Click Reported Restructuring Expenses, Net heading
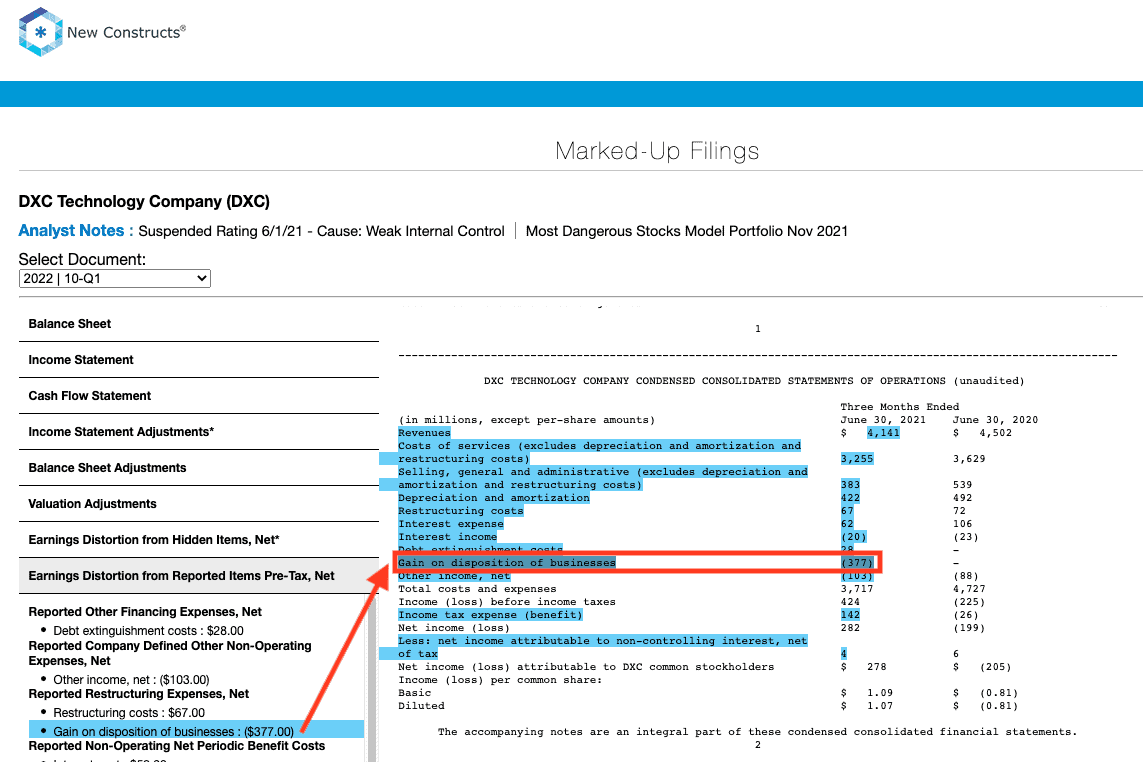Viewport: 1143px width, 762px height. 139,694
